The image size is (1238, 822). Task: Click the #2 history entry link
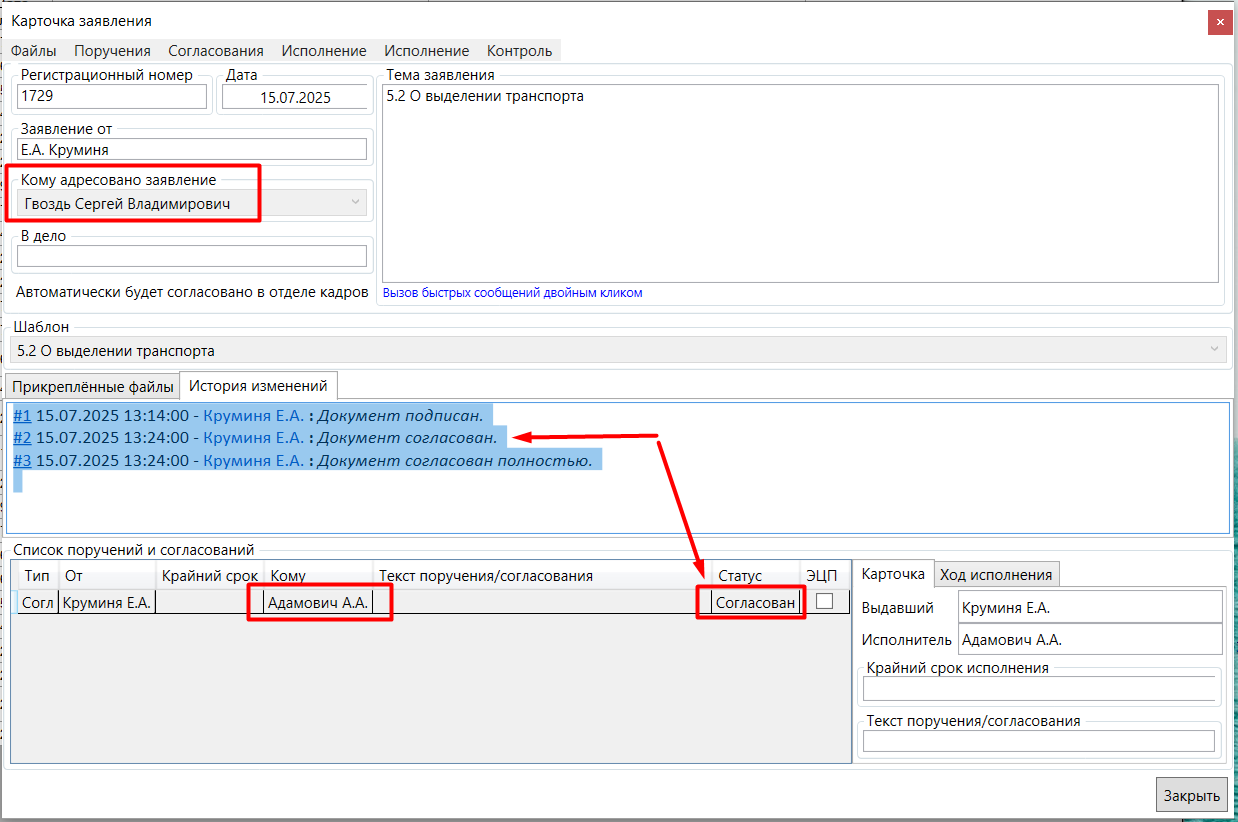pos(22,438)
